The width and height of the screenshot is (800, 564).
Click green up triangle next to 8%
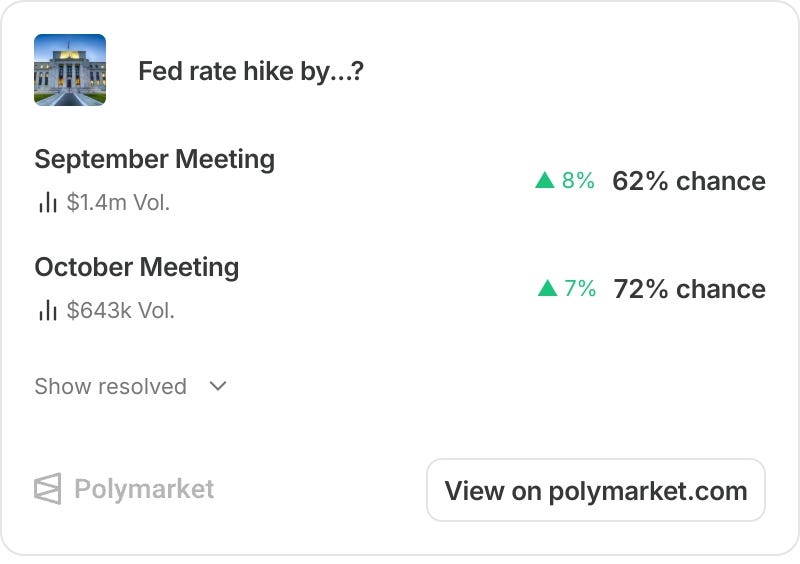[x=545, y=180]
